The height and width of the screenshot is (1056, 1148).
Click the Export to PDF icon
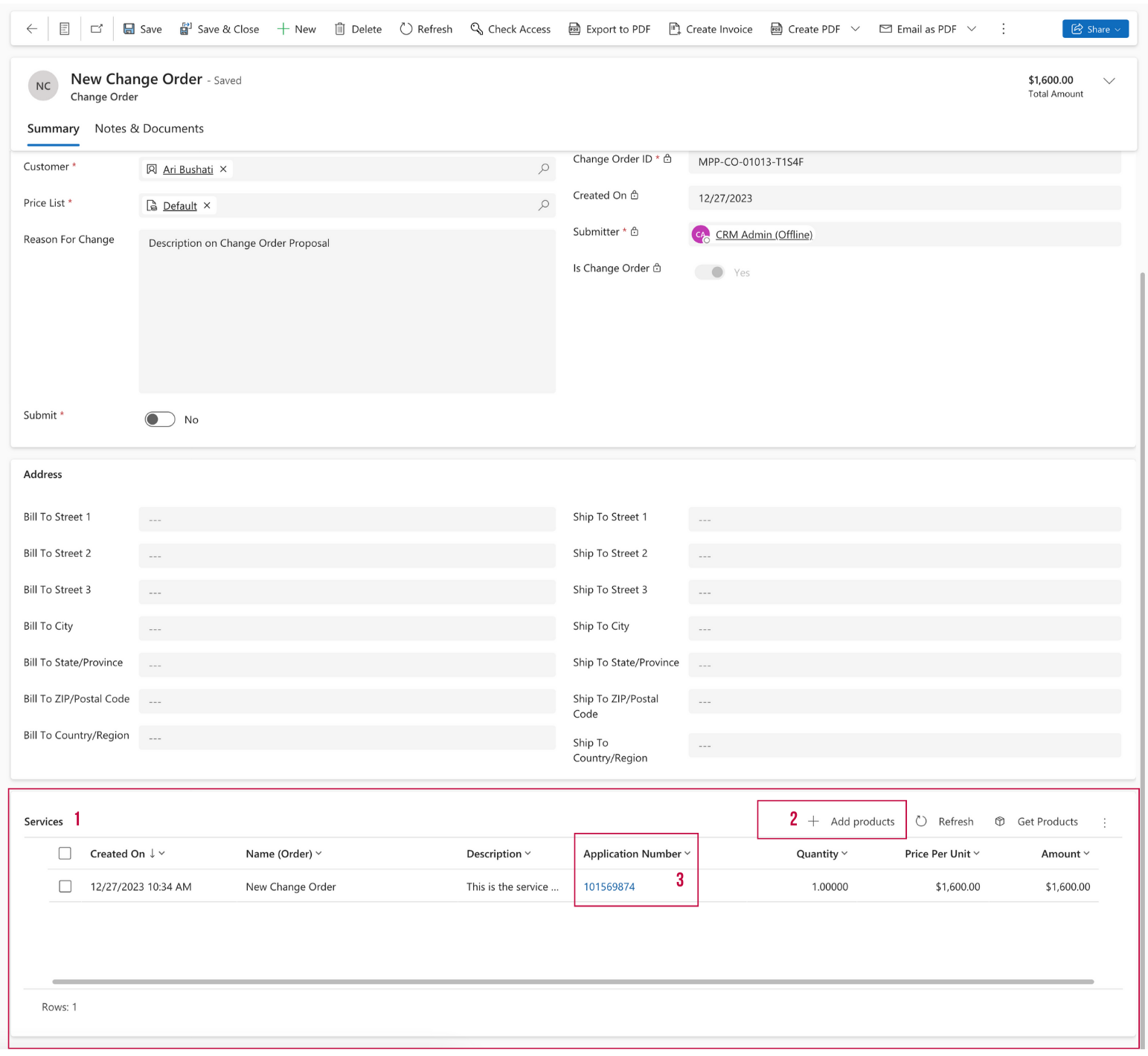(574, 29)
